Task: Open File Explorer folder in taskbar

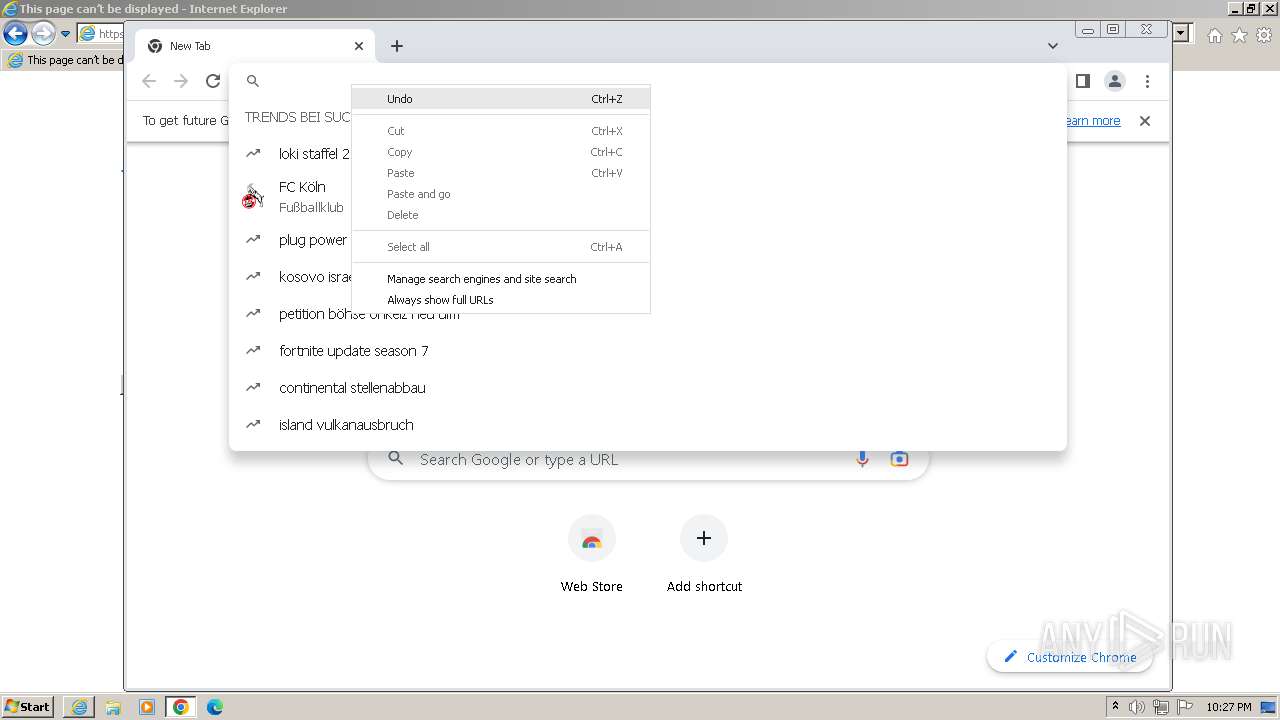Action: (113, 707)
